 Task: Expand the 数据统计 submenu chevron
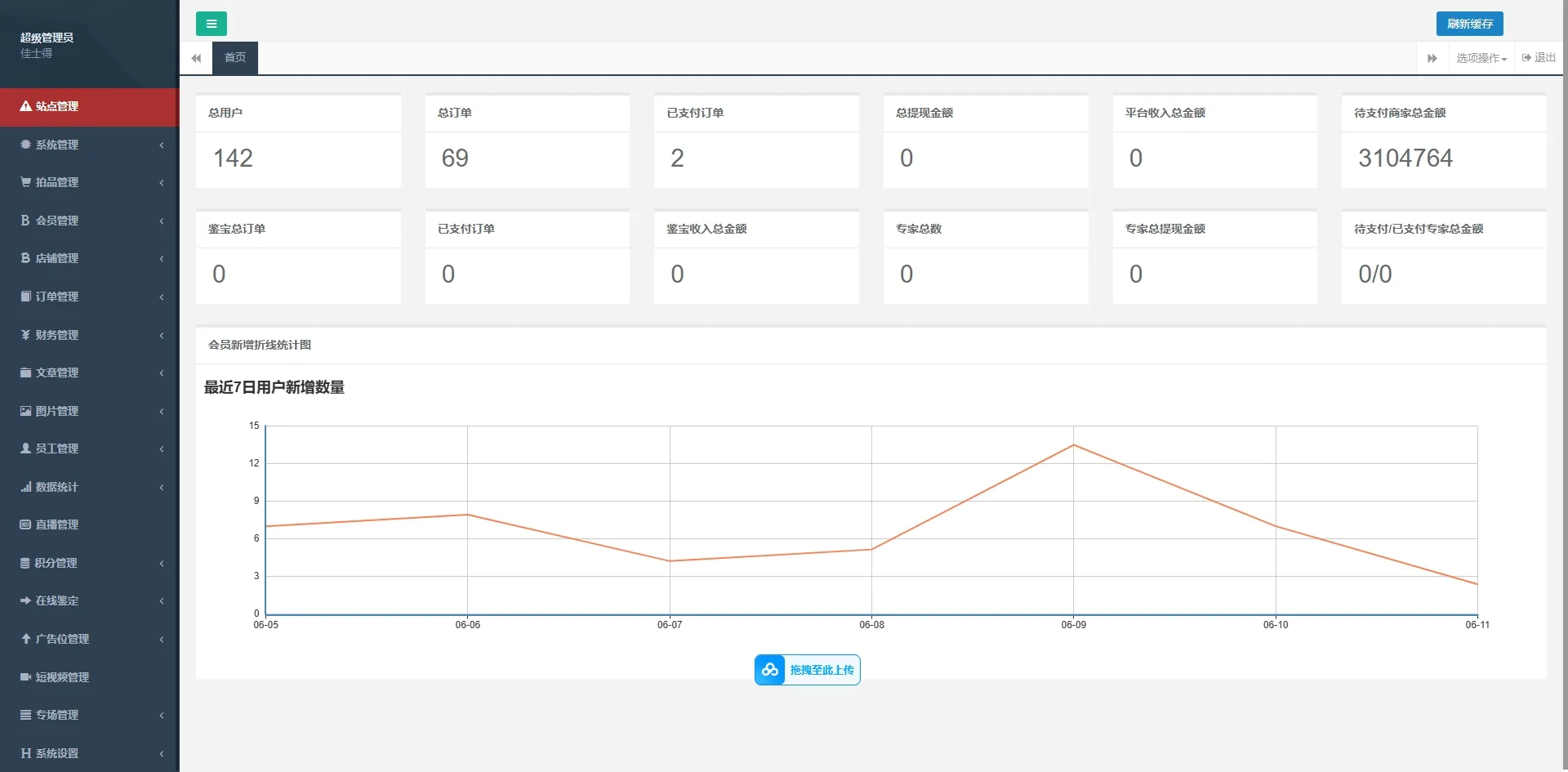click(x=162, y=487)
